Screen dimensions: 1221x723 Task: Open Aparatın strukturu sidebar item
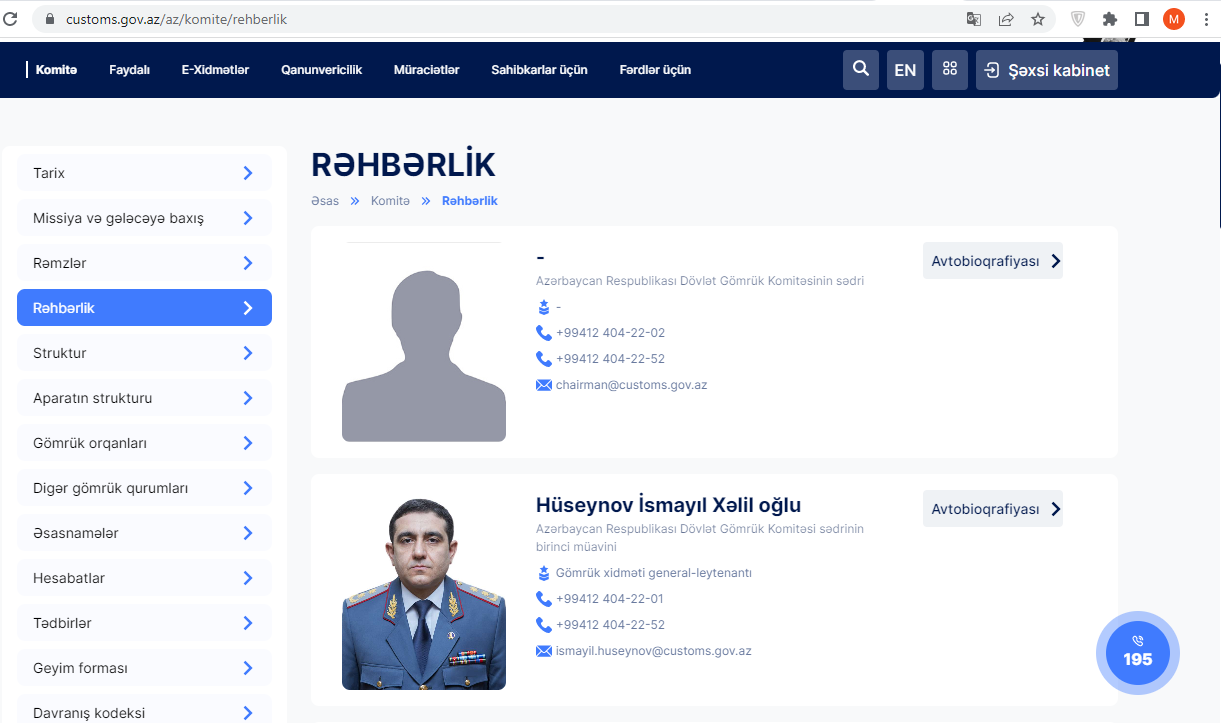(144, 398)
